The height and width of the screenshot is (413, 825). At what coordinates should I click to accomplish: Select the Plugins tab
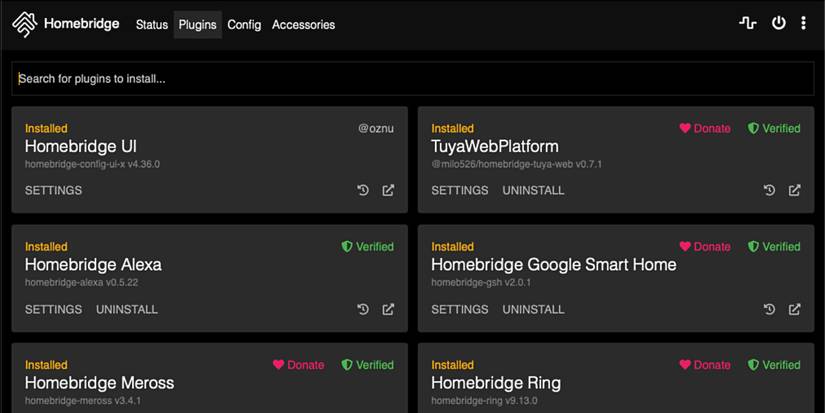tap(197, 24)
